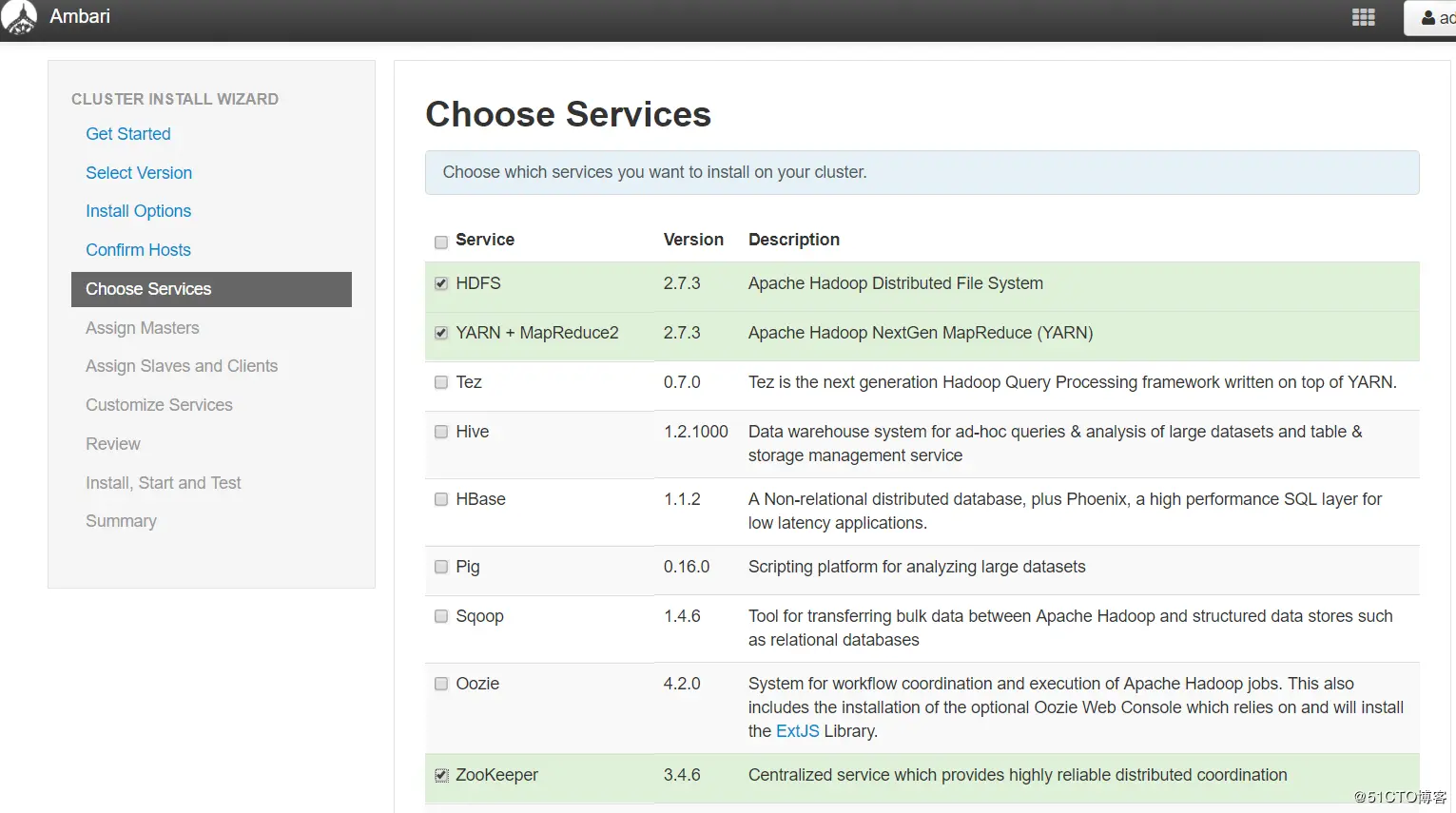
Task: Toggle the select-all Service checkbox
Action: [x=441, y=242]
